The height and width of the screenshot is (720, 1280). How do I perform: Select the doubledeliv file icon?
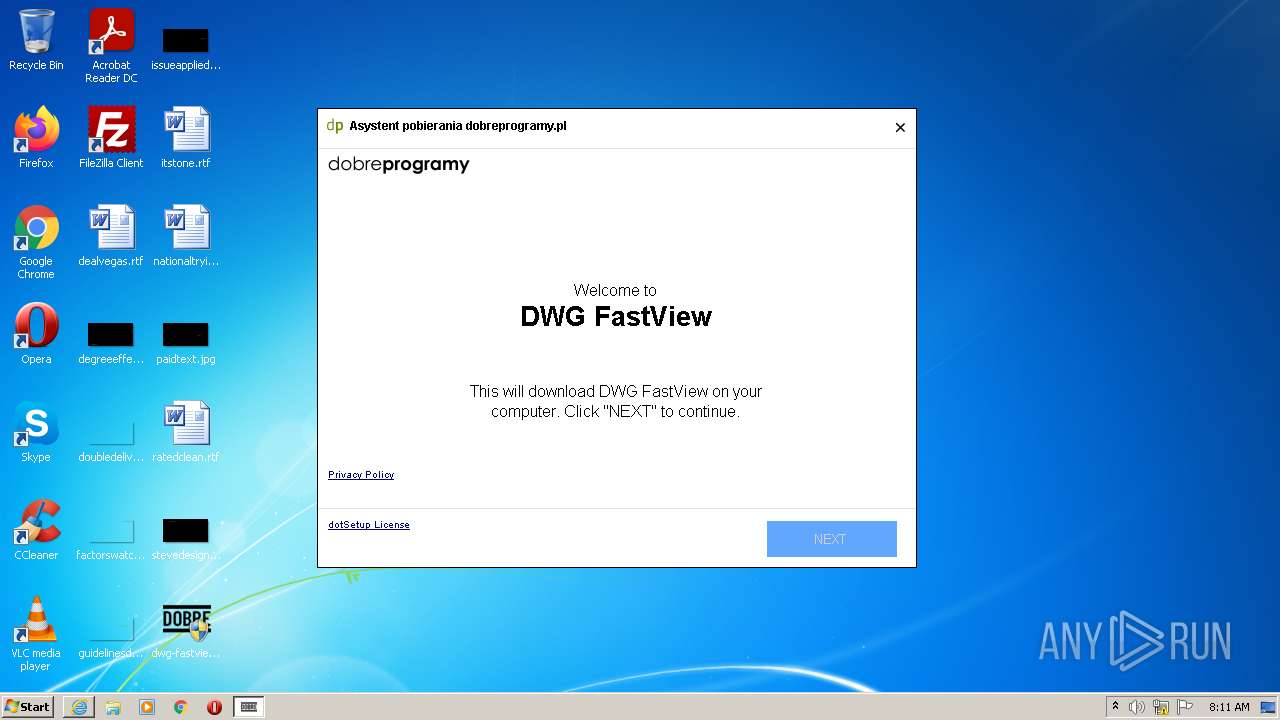(x=111, y=441)
